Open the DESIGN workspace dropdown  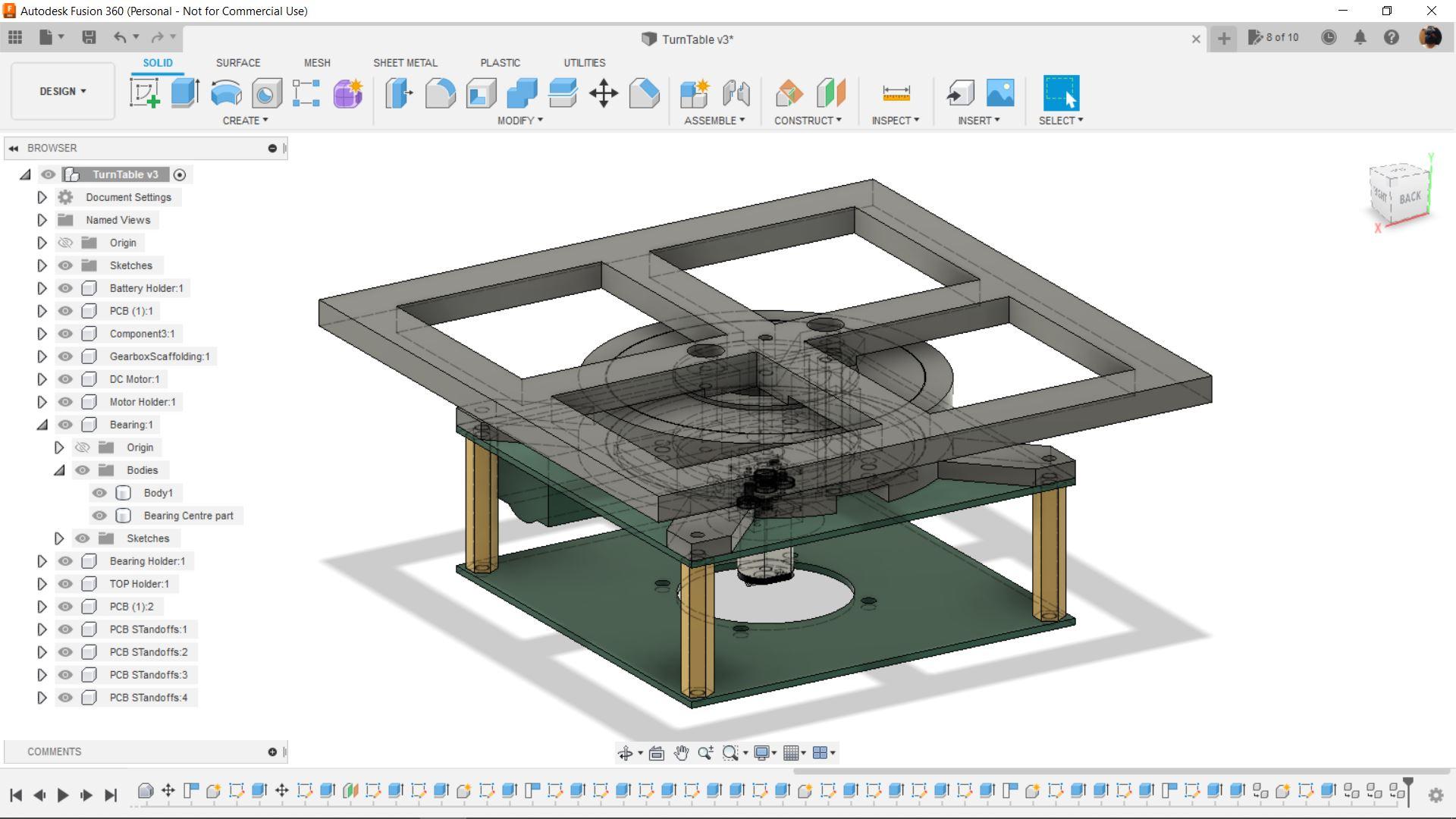click(63, 91)
